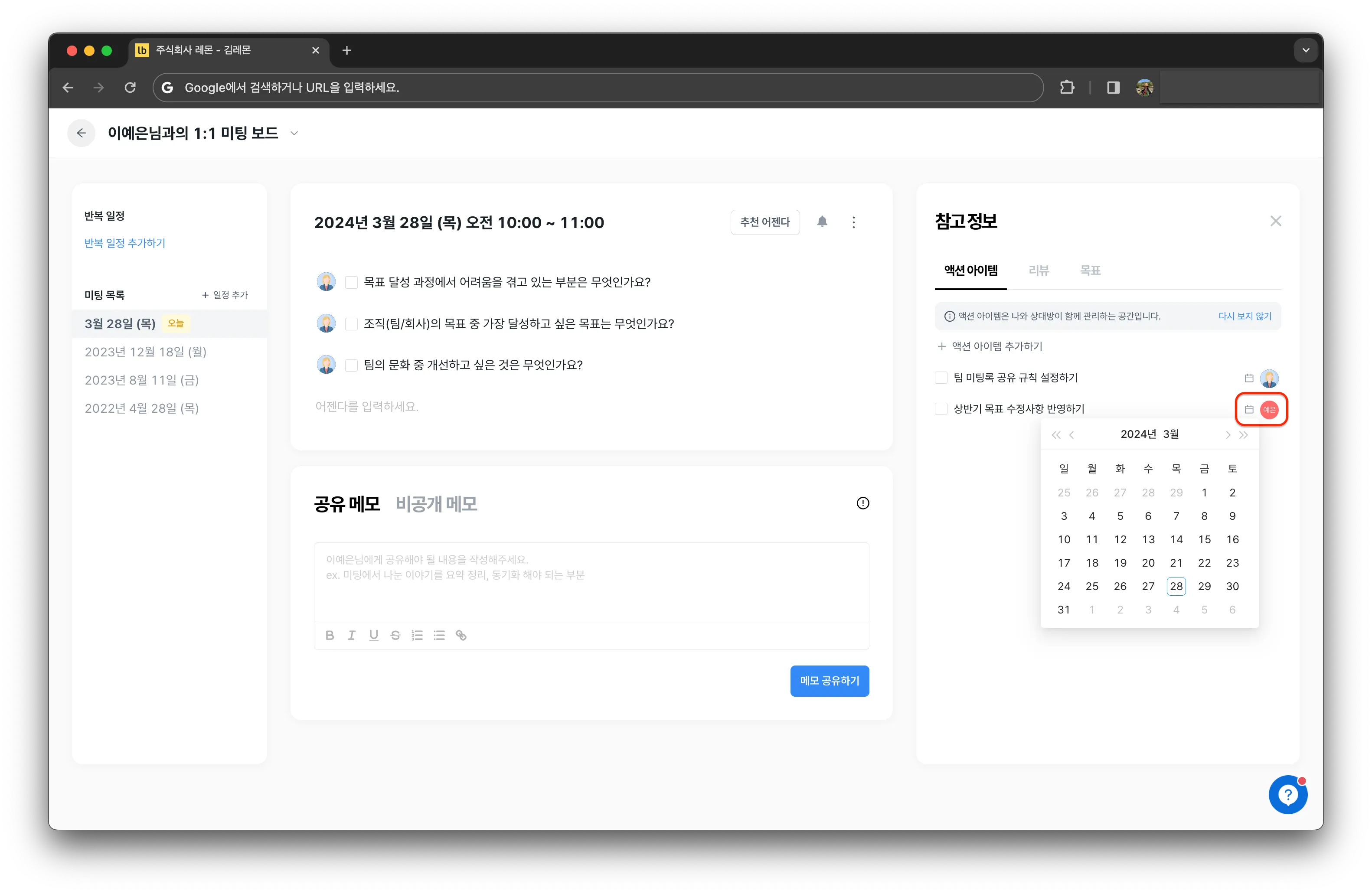Click 반복 일정 추가하기 link
The image size is (1372, 894).
124,243
